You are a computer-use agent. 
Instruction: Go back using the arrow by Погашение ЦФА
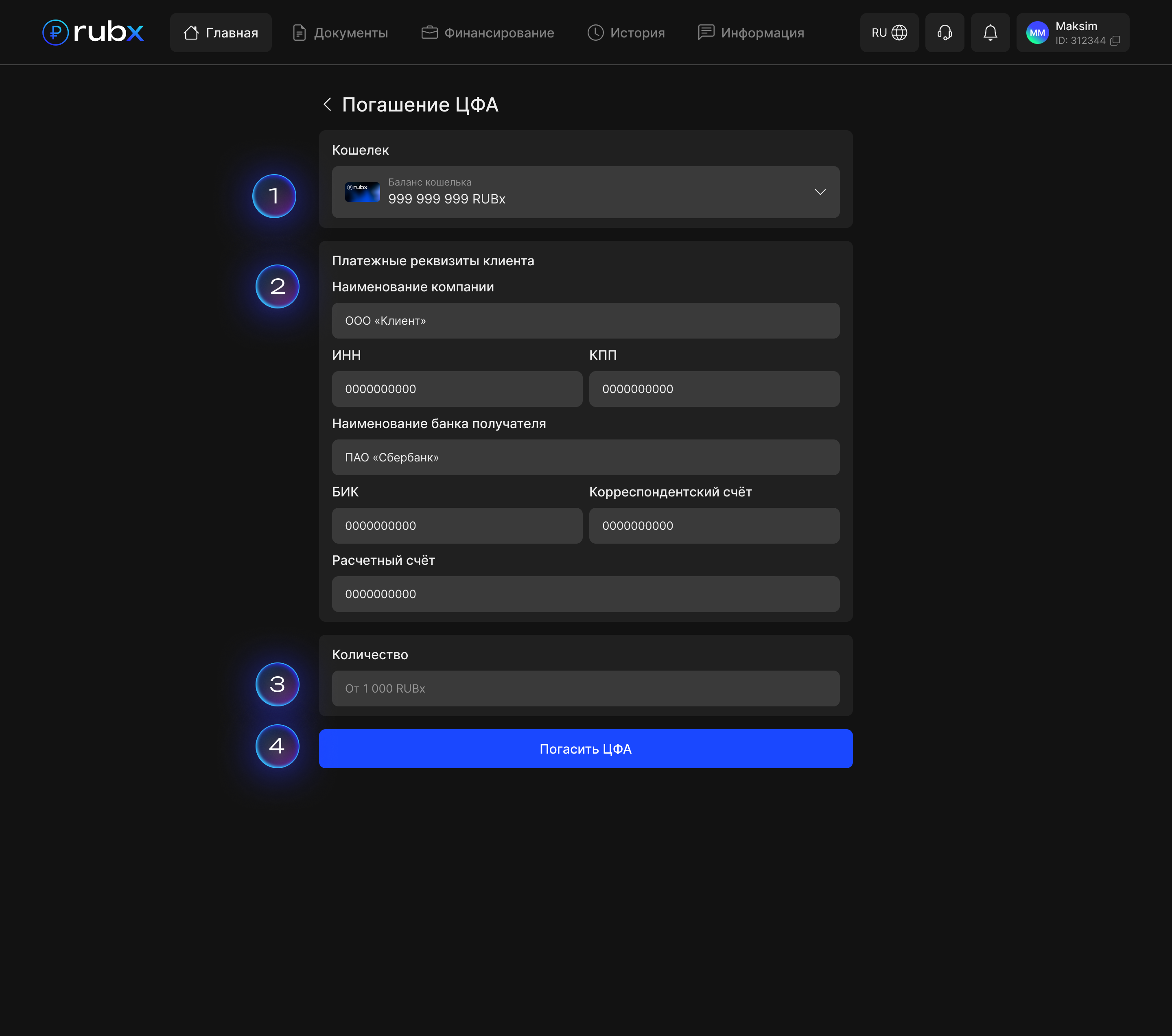tap(328, 104)
